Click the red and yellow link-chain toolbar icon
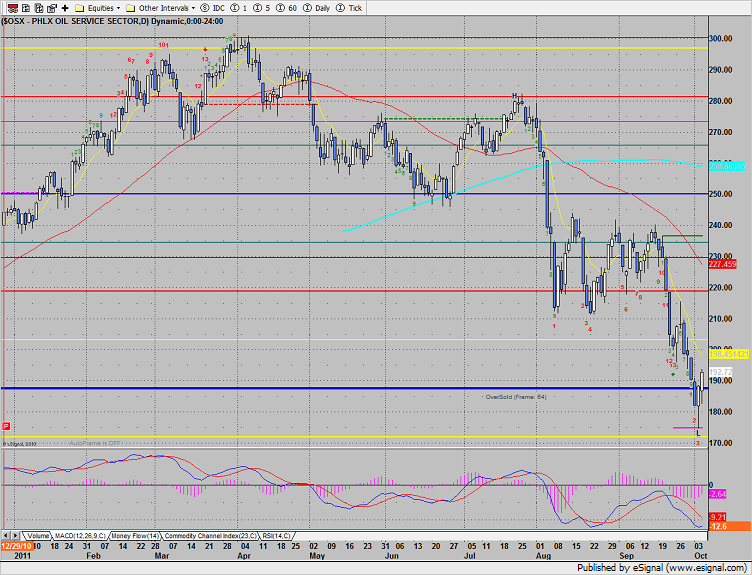Screen dimensions: 752x575 click(13, 8)
